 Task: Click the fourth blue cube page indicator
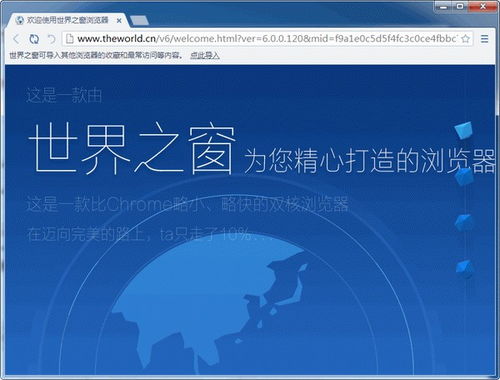click(464, 268)
